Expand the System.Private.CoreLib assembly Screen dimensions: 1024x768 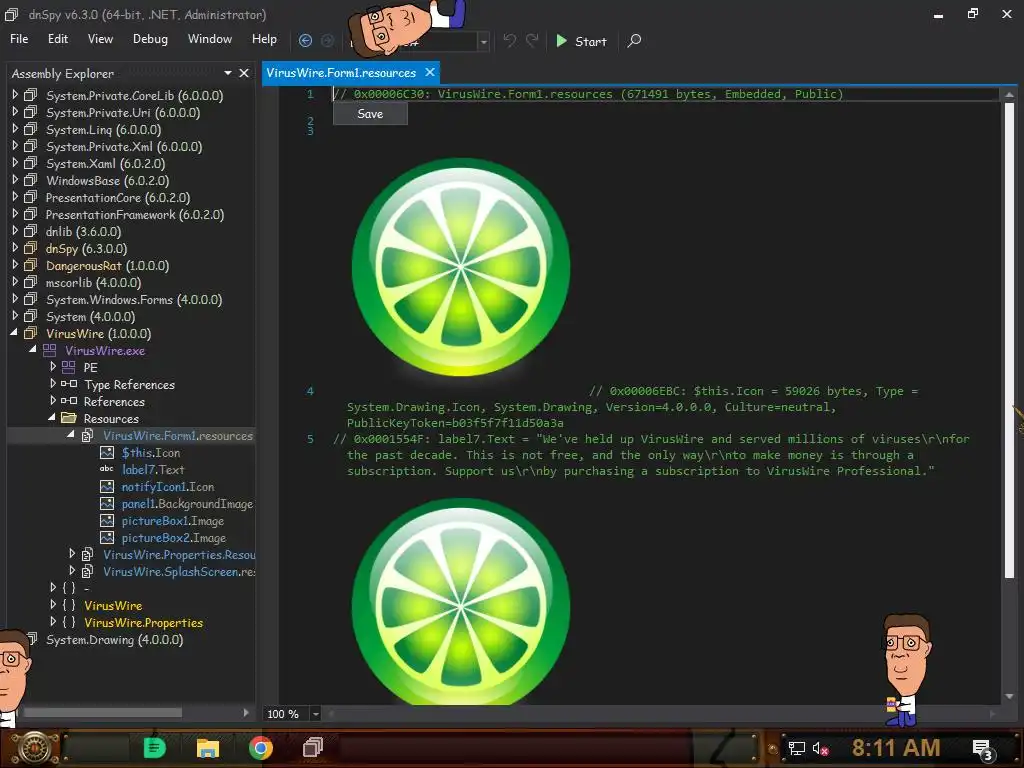click(15, 95)
